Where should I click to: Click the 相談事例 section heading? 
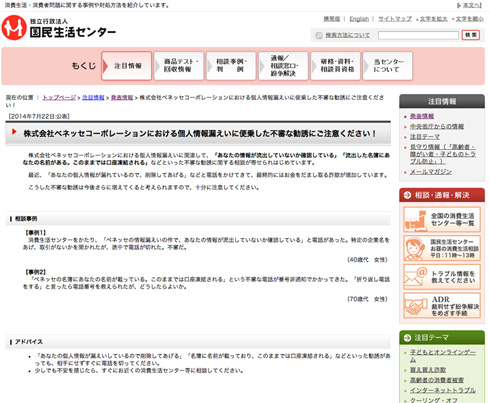pos(26,219)
